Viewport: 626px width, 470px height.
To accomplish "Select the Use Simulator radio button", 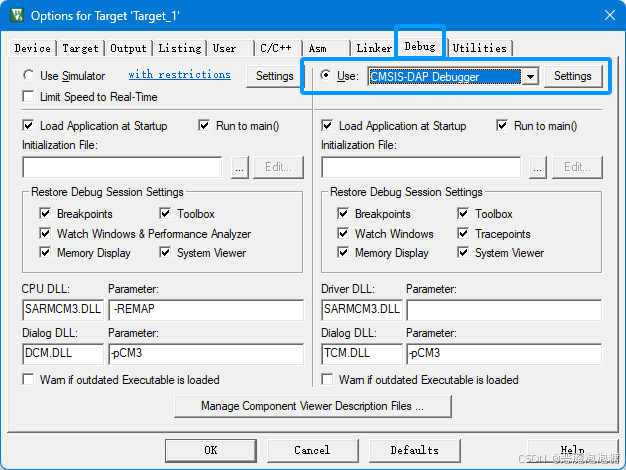I will pos(28,75).
